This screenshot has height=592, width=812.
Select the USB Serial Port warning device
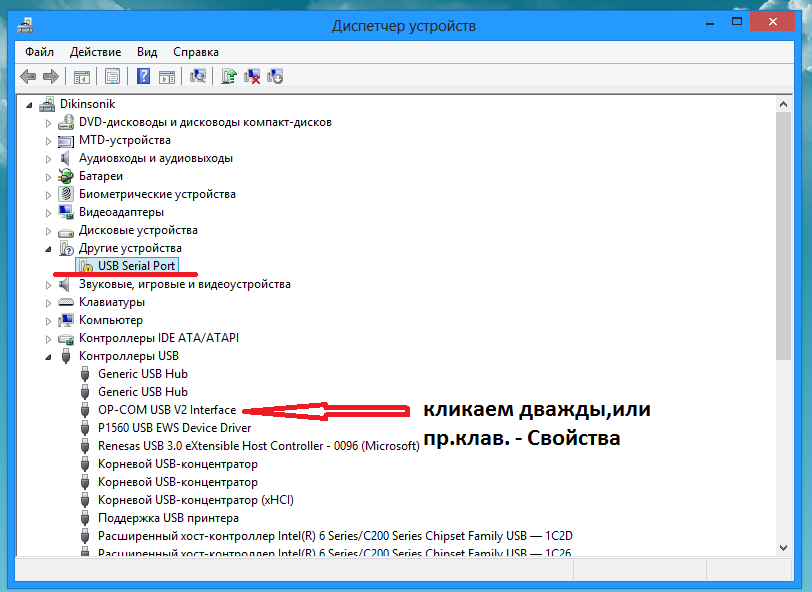pos(136,266)
